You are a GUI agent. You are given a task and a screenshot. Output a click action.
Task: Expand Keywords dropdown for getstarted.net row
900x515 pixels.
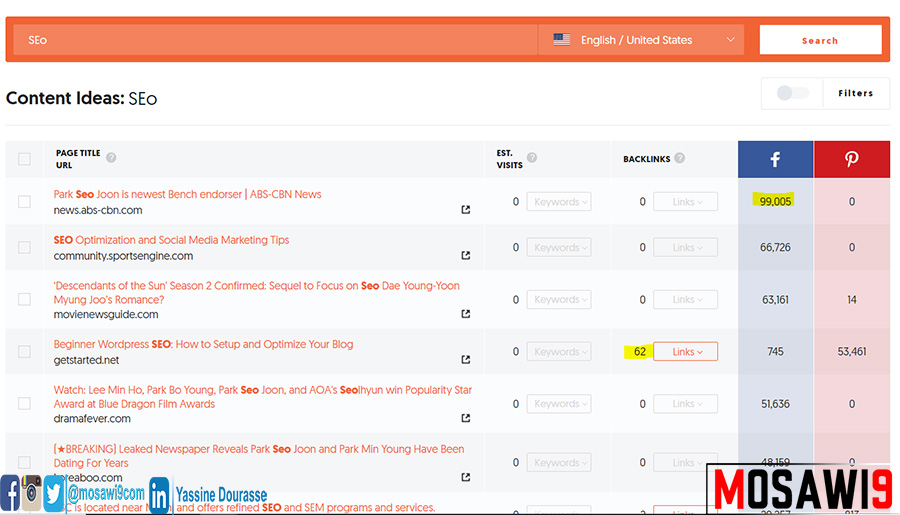click(559, 351)
